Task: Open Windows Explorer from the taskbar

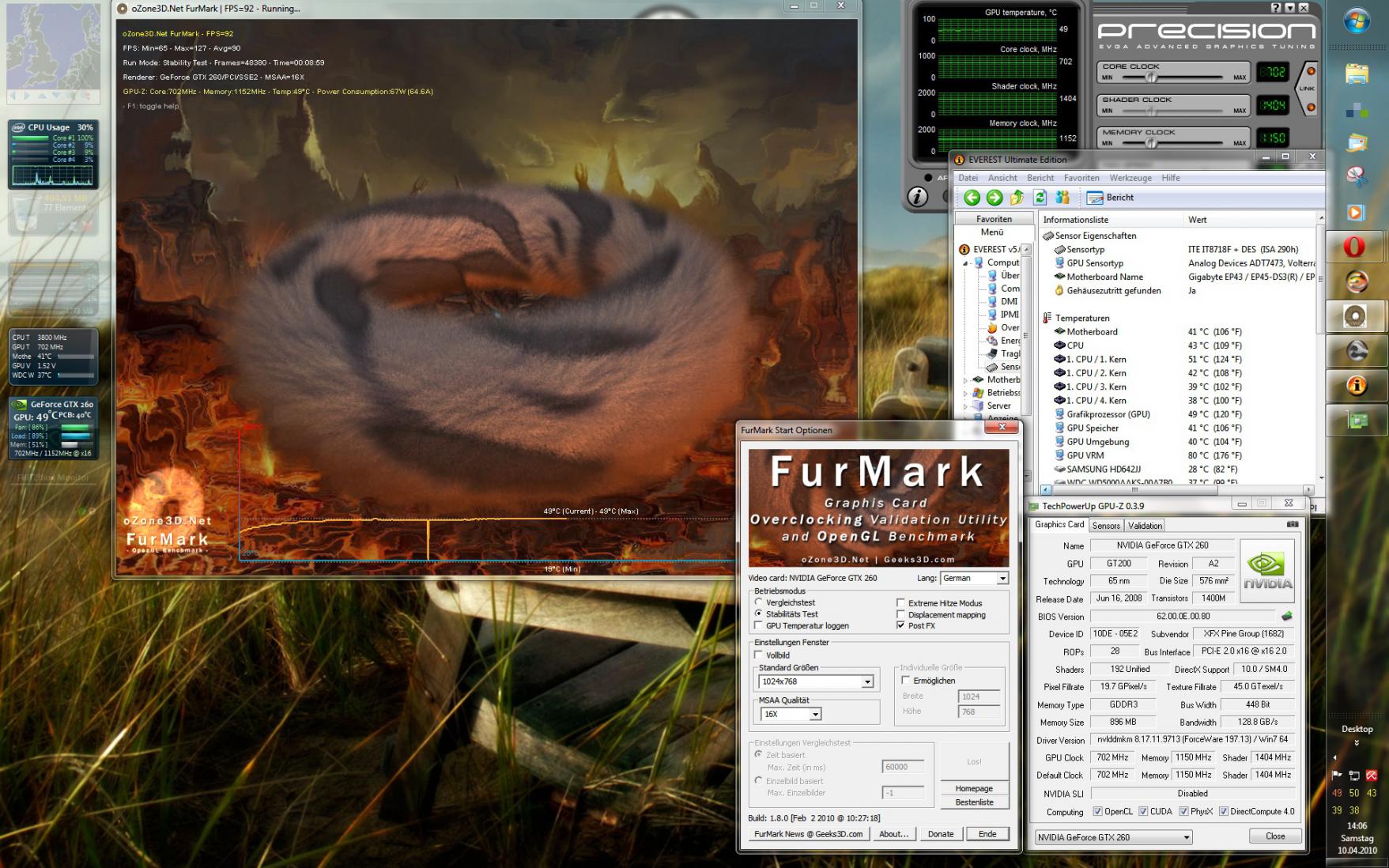Action: click(1357, 74)
